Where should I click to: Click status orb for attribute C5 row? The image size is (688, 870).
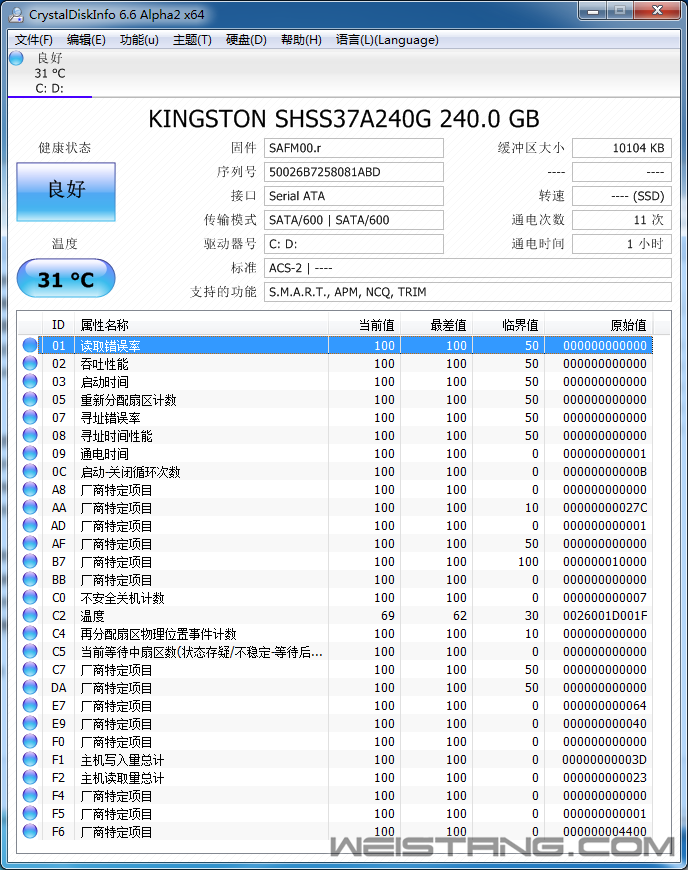point(30,651)
